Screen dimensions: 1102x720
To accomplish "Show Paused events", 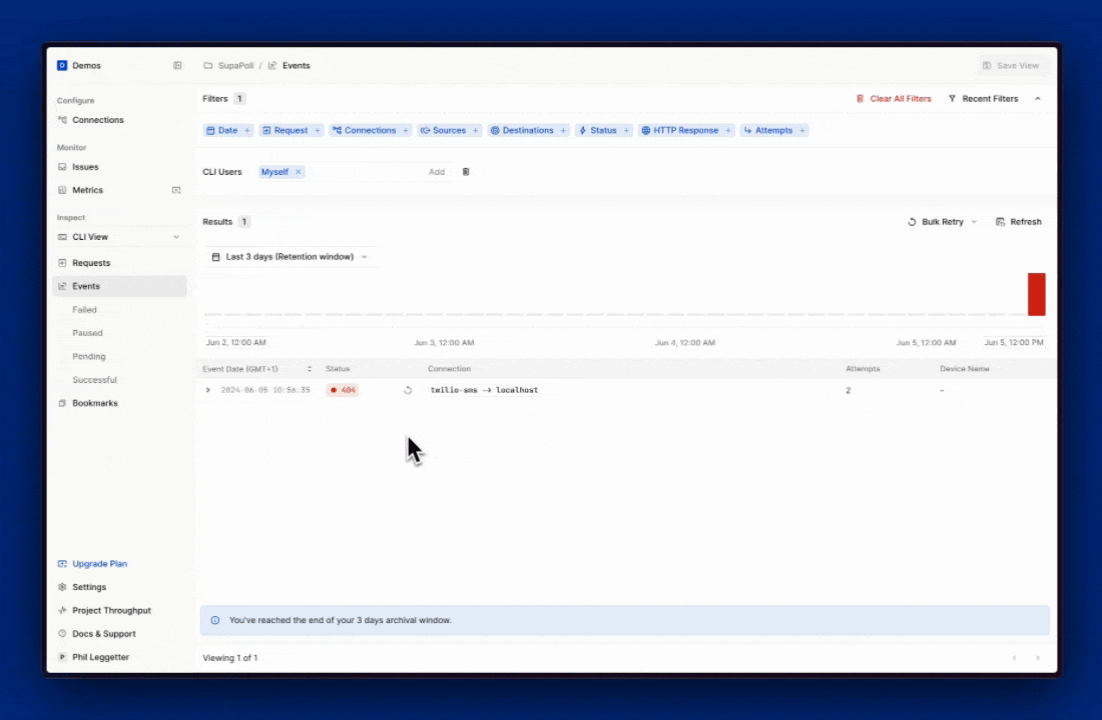I will [87, 333].
